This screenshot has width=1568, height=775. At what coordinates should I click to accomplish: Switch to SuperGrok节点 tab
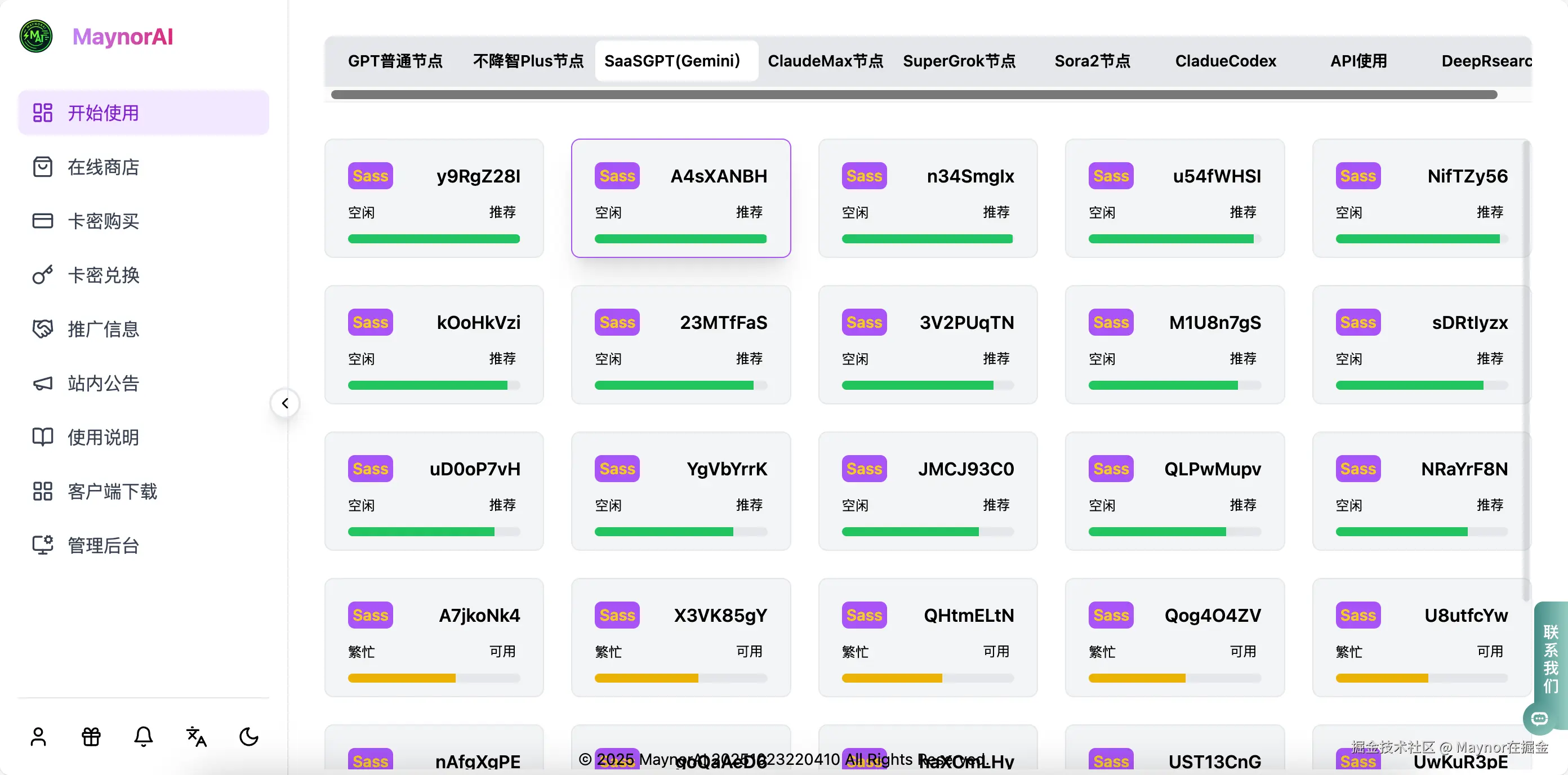tap(959, 61)
